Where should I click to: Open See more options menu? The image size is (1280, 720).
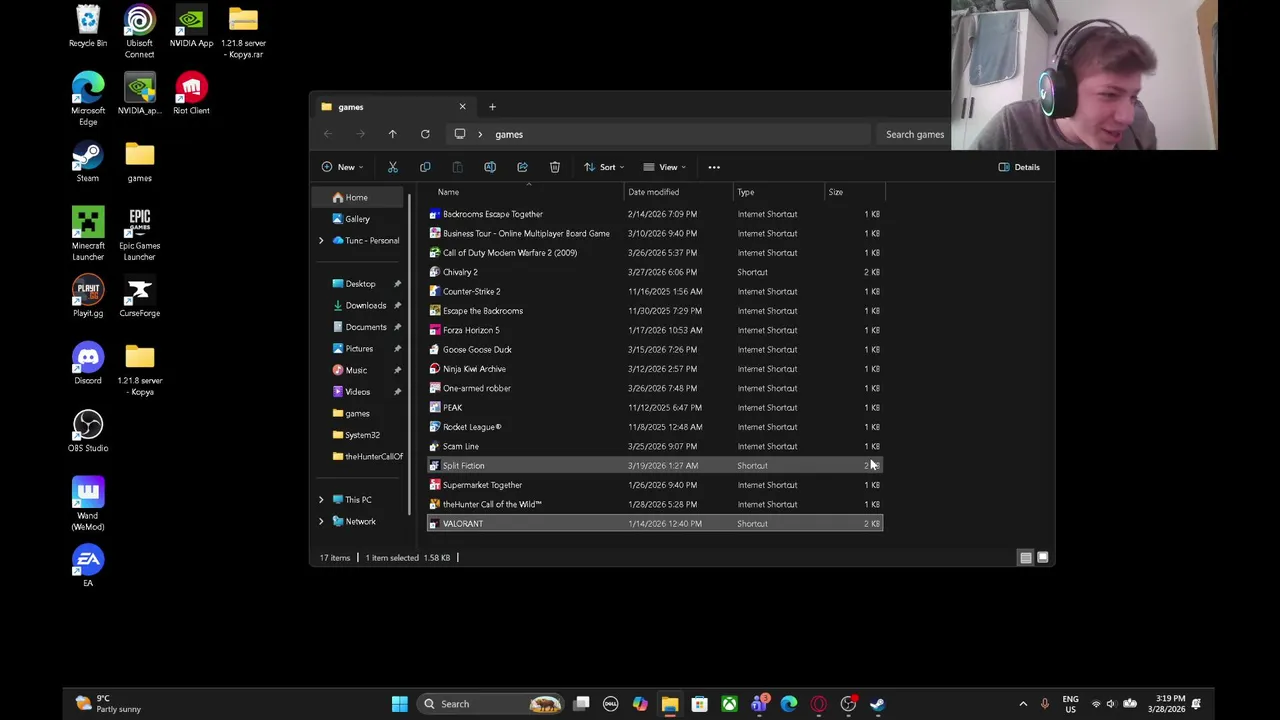tap(714, 167)
